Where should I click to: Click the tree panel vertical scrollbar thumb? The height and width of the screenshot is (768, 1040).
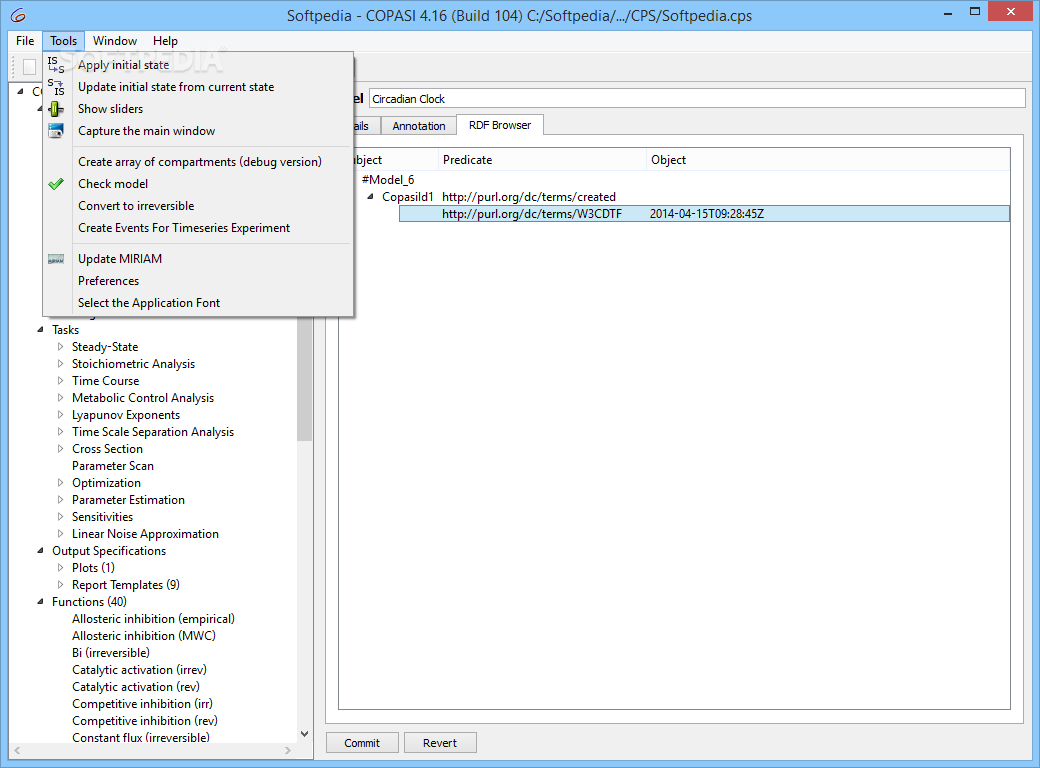point(304,378)
